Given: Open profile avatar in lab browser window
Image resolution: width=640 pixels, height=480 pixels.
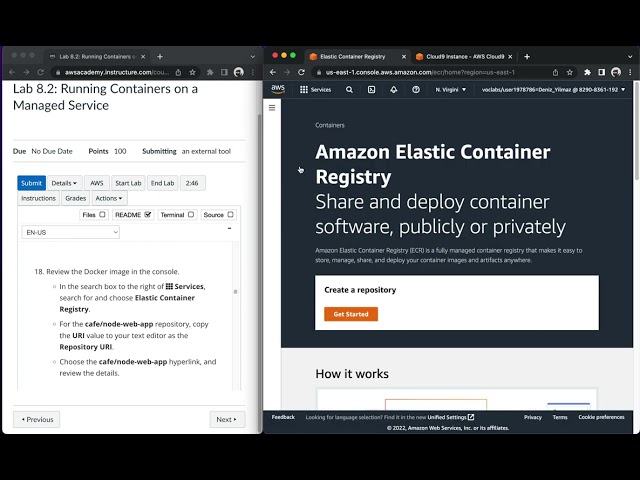Looking at the screenshot, I should (239, 72).
